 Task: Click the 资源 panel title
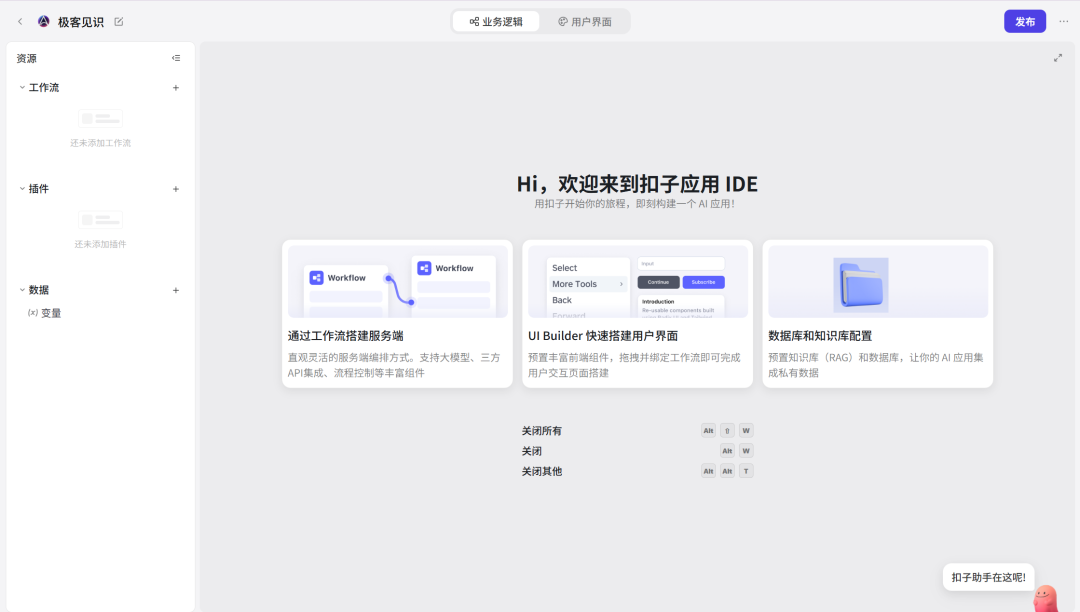27,59
